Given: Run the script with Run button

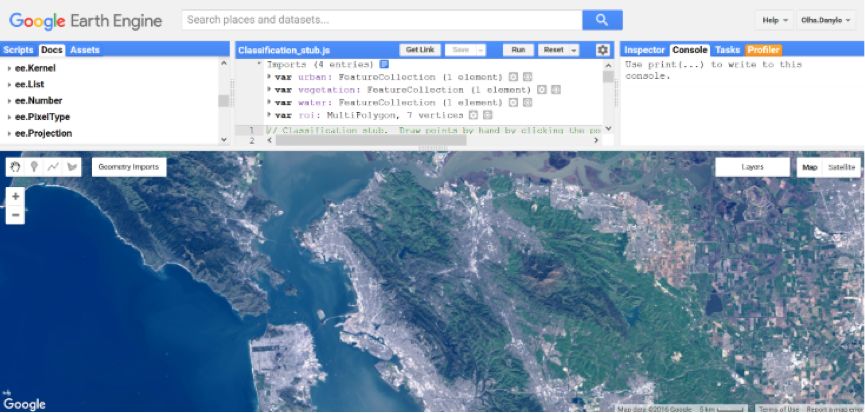Looking at the screenshot, I should 518,50.
